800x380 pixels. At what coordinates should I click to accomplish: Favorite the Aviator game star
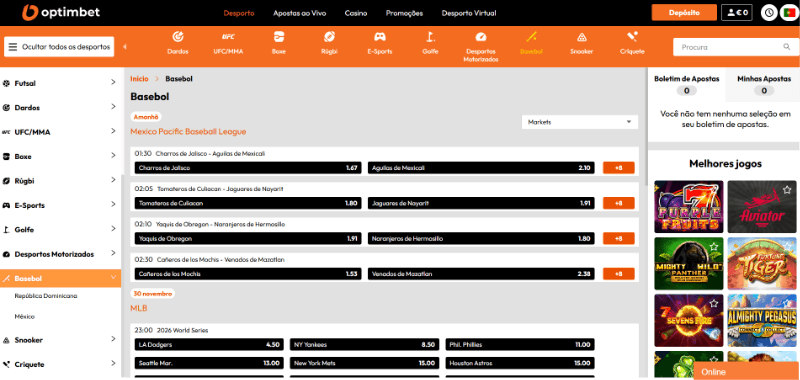[x=788, y=189]
